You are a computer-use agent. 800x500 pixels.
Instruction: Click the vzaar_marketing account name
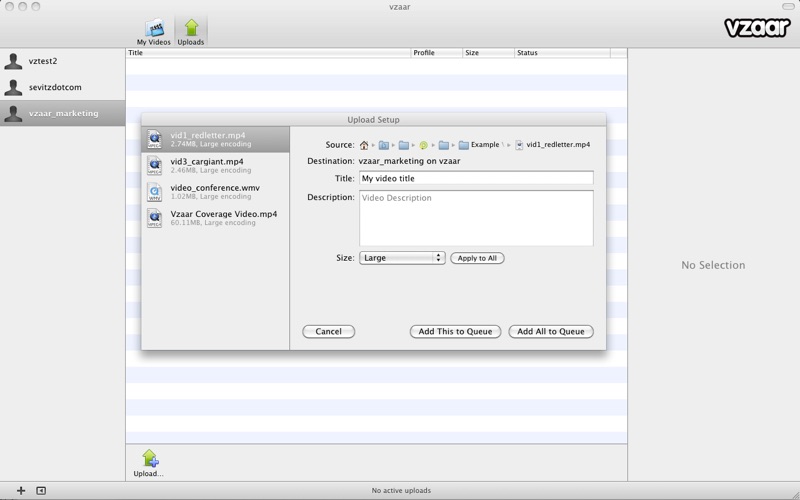tap(63, 113)
